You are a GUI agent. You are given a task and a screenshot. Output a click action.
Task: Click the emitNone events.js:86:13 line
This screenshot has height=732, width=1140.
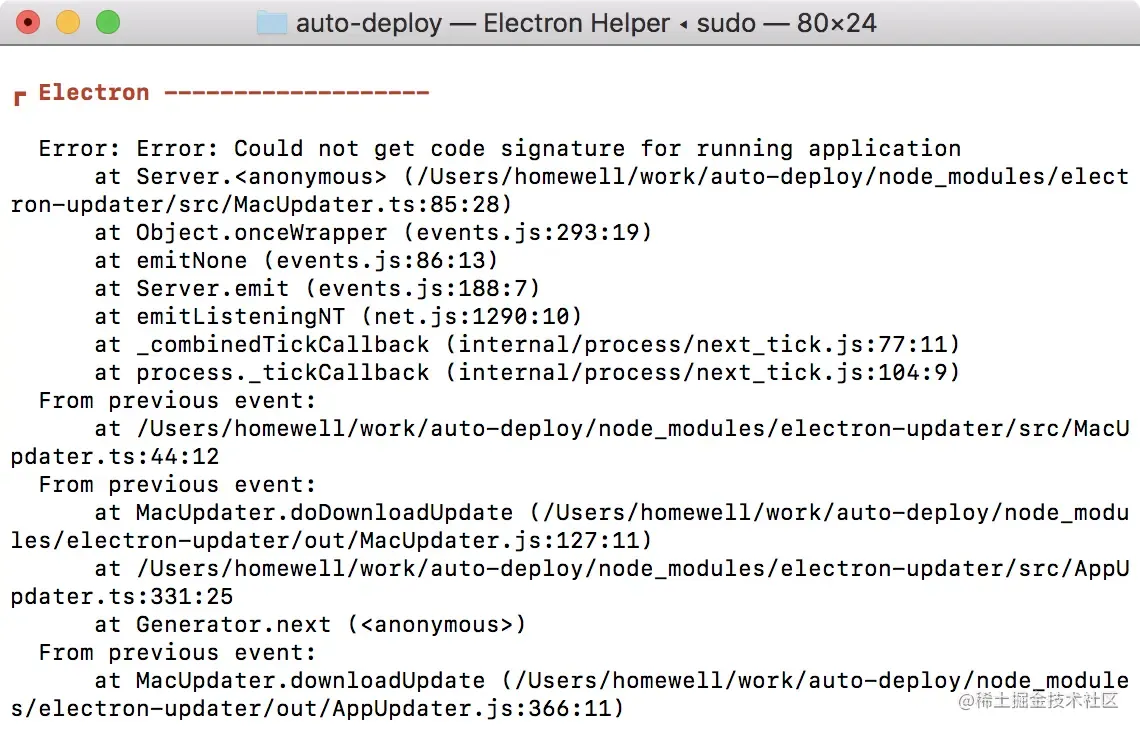296,260
